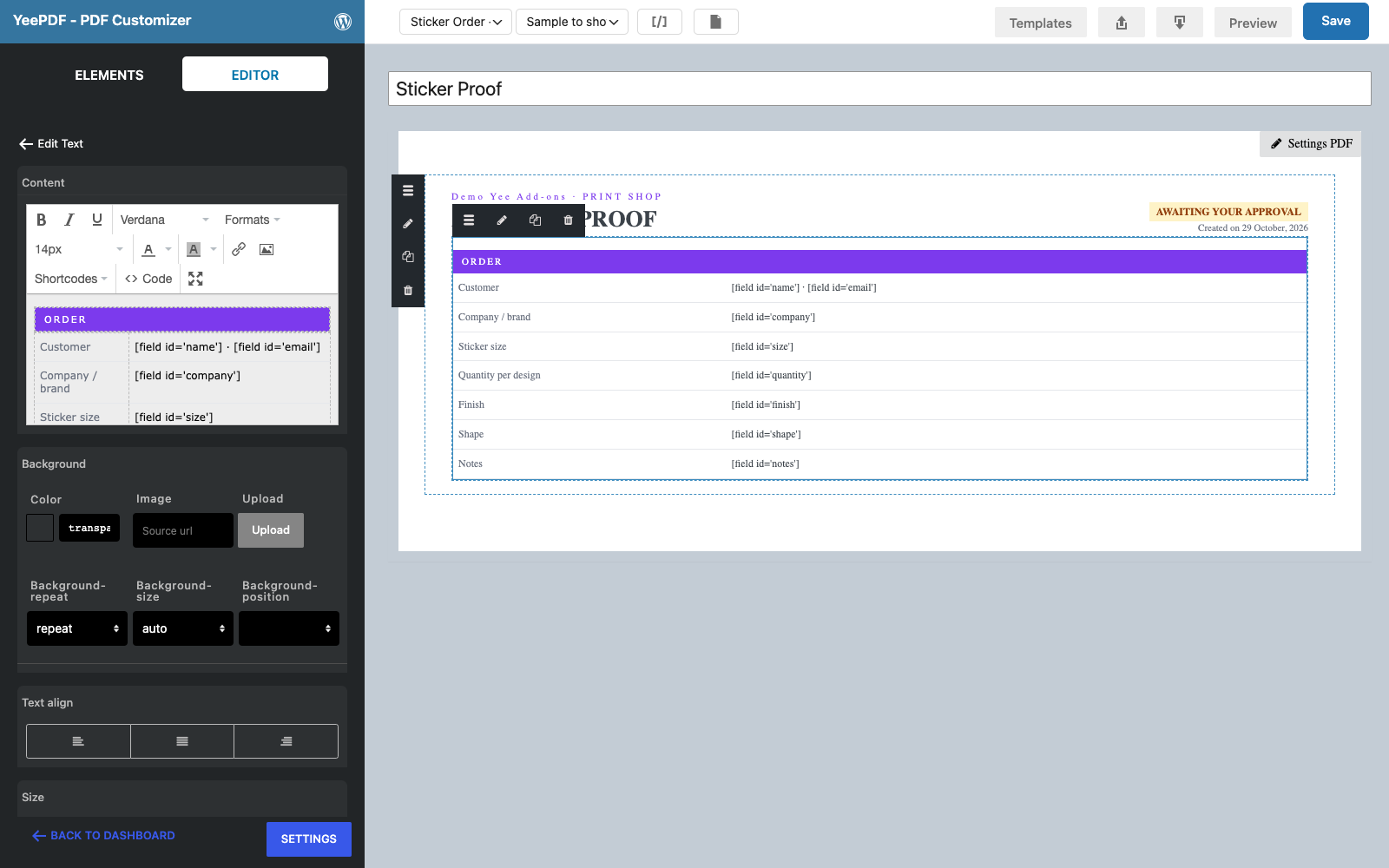The height and width of the screenshot is (868, 1389).
Task: Click the page document icon in top bar
Action: pos(716,22)
